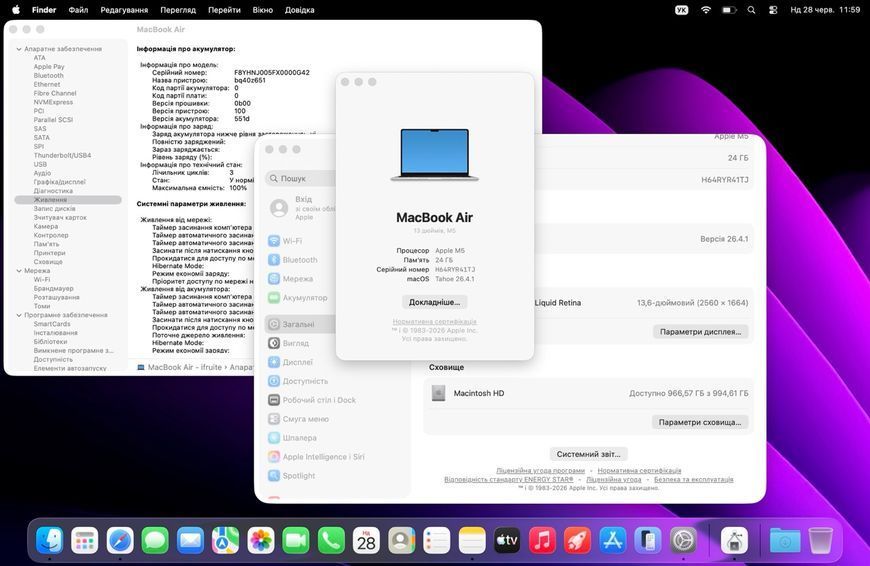
Task: Collapse the Апаратне забезпечення tree section
Action: tap(19, 49)
